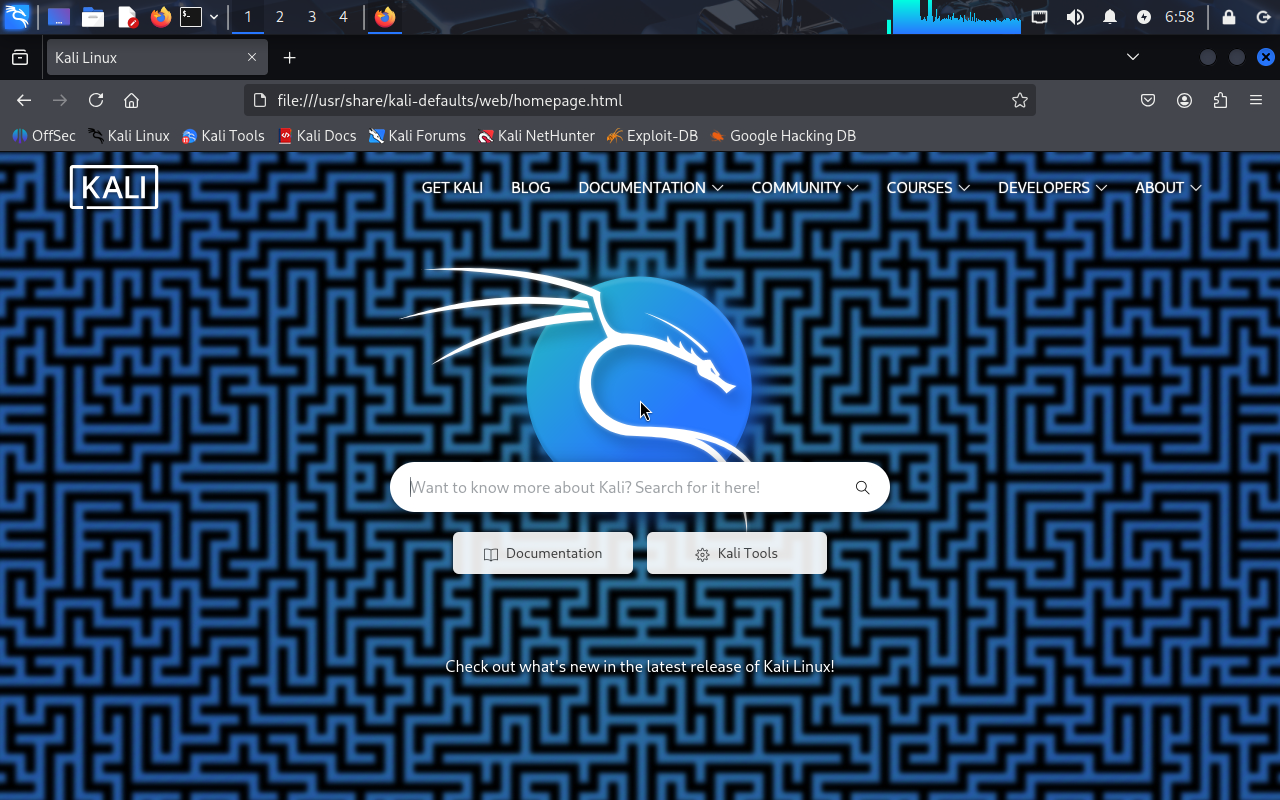Click the display panel tray icon

pyautogui.click(x=1040, y=17)
